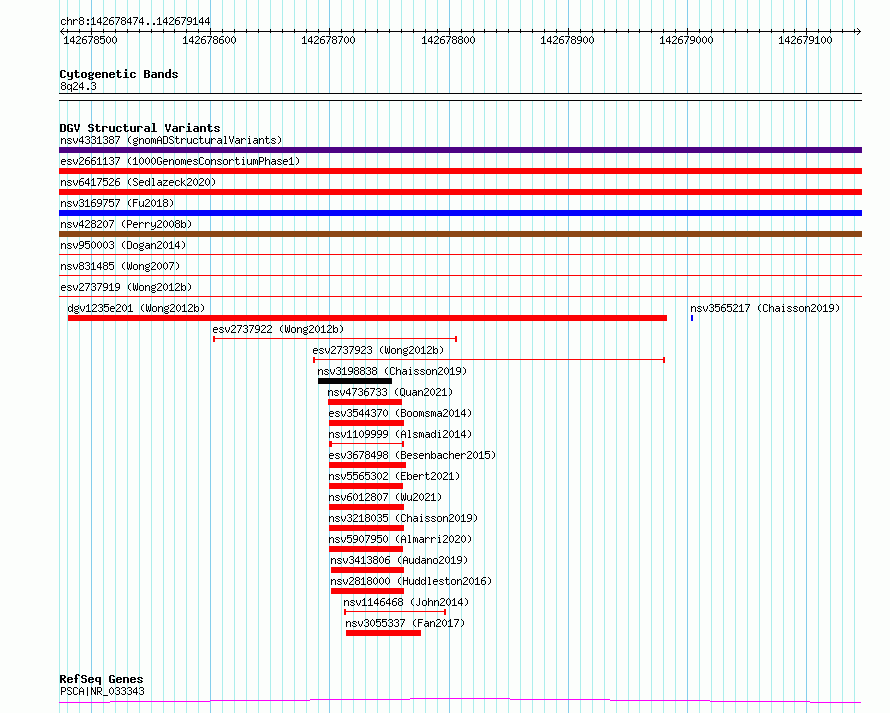Click nsv6012807 (Wu2021) label
890x713 pixels.
click(385, 497)
